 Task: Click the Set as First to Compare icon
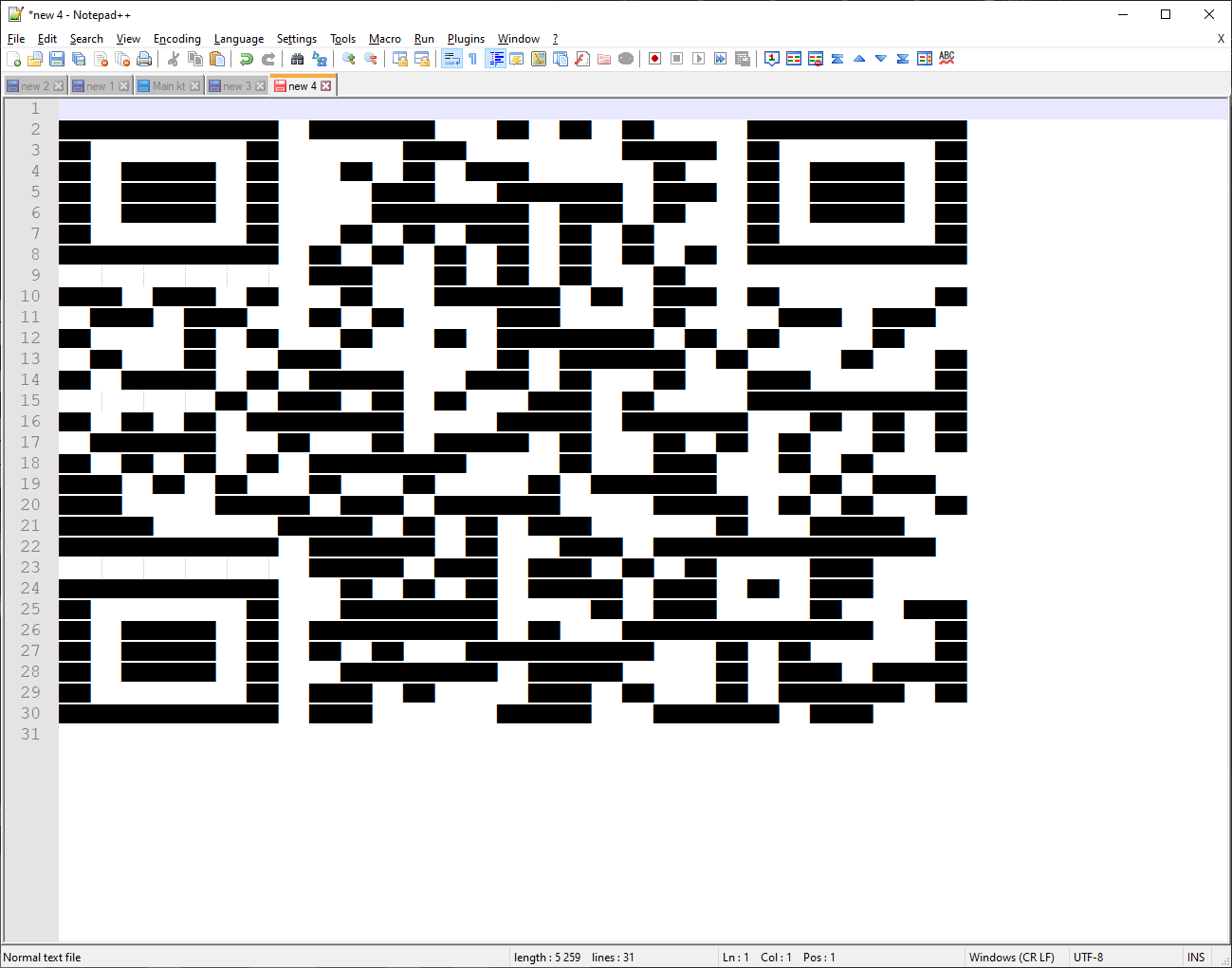[772, 59]
